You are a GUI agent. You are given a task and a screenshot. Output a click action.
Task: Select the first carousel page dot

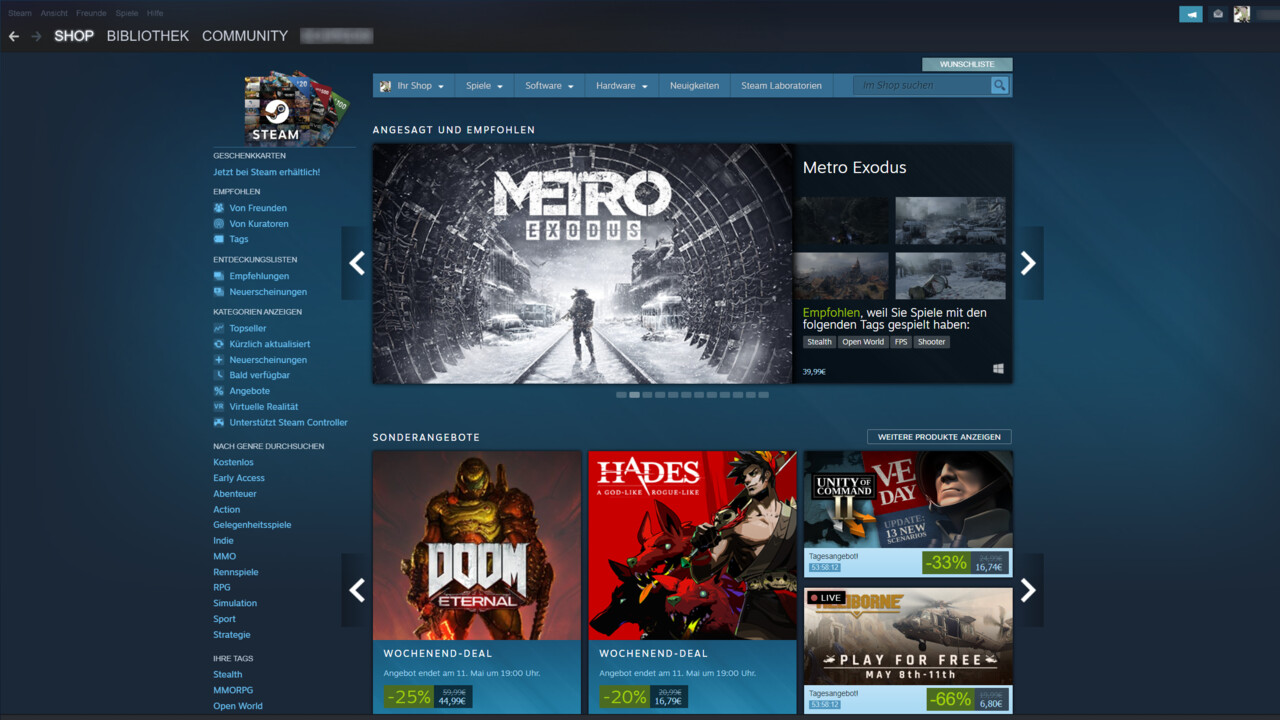[621, 395]
